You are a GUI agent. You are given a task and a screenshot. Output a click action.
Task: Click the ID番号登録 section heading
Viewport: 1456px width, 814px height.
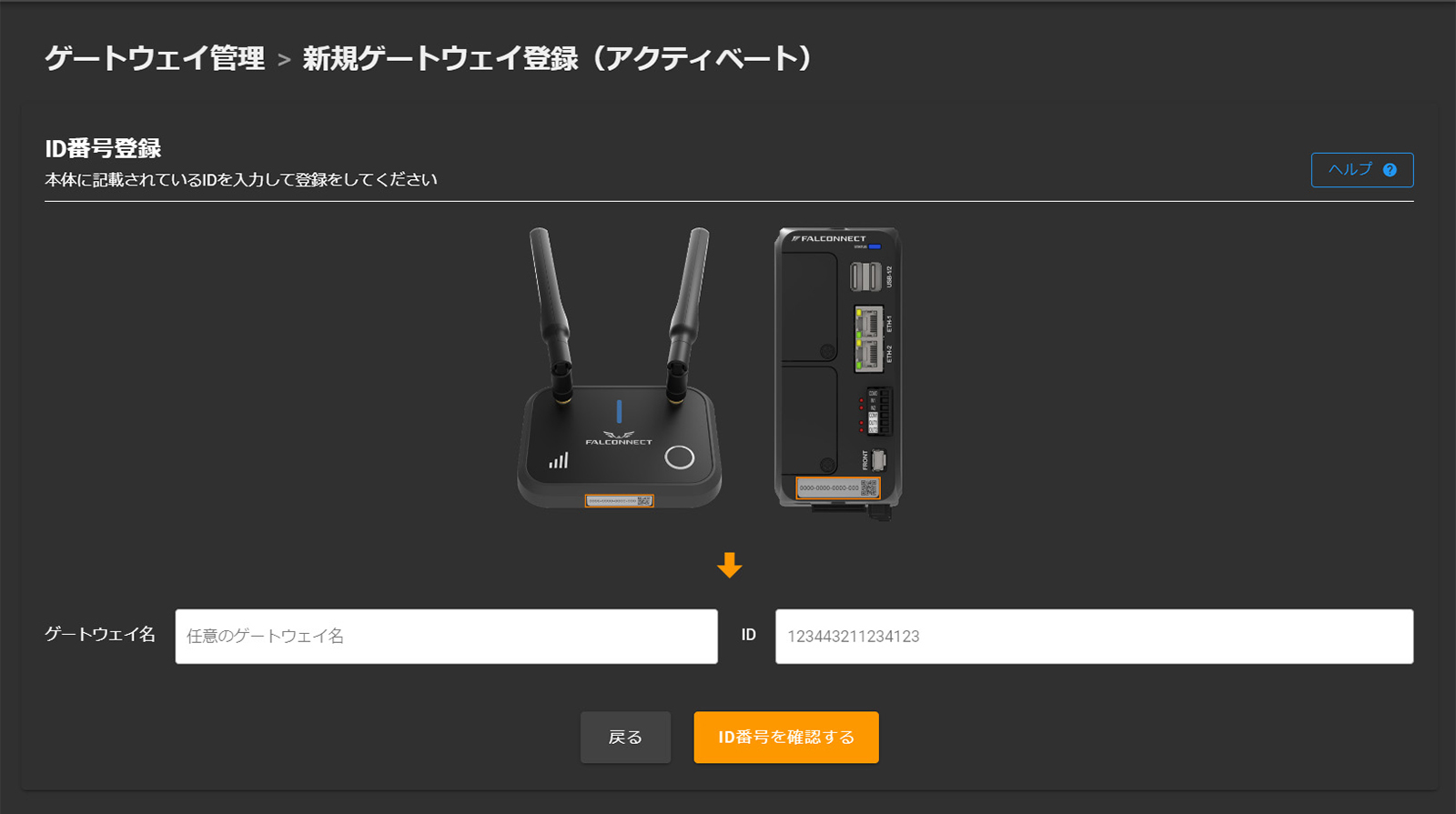pos(103,148)
